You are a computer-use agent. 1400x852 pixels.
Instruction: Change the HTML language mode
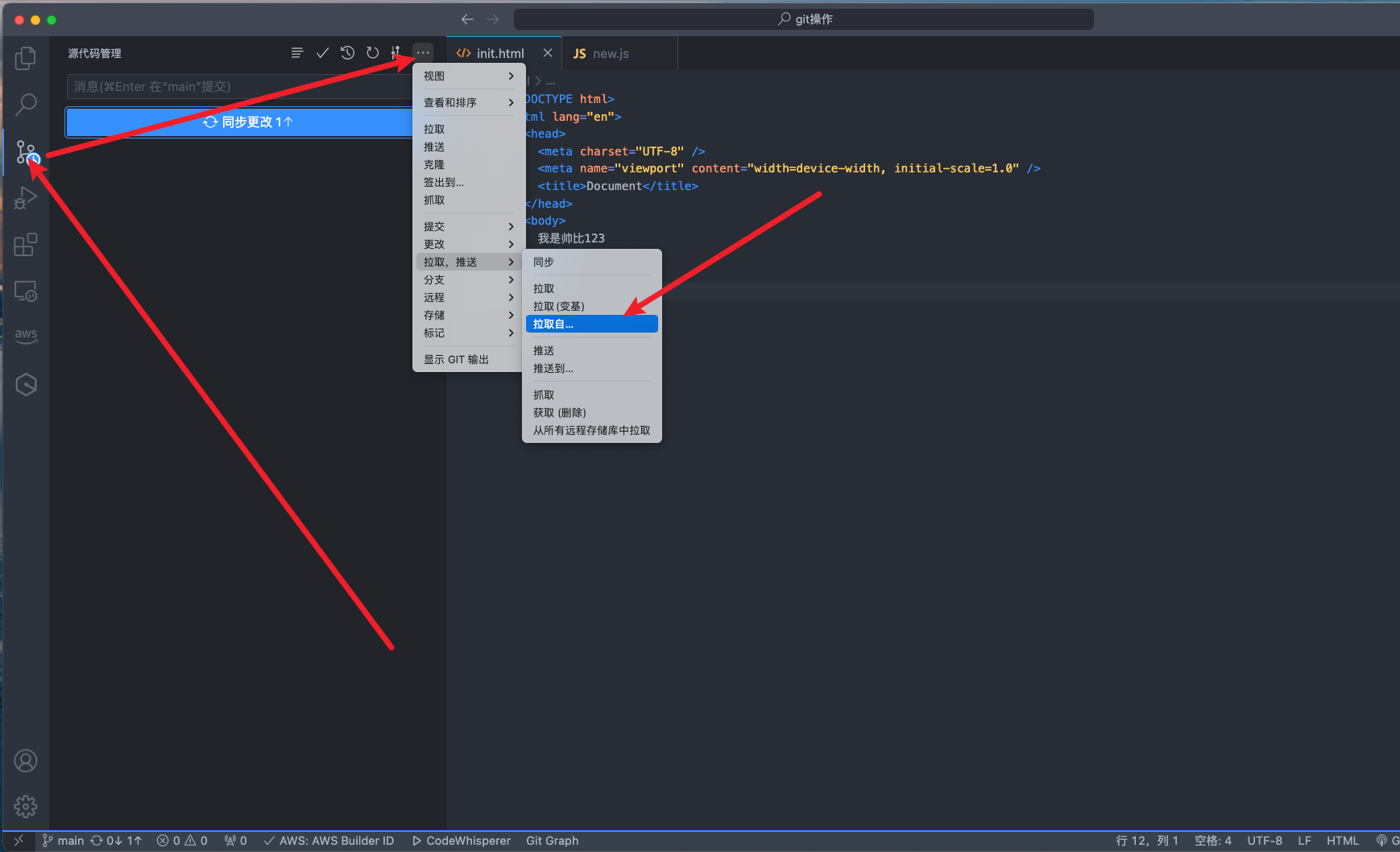click(x=1342, y=841)
